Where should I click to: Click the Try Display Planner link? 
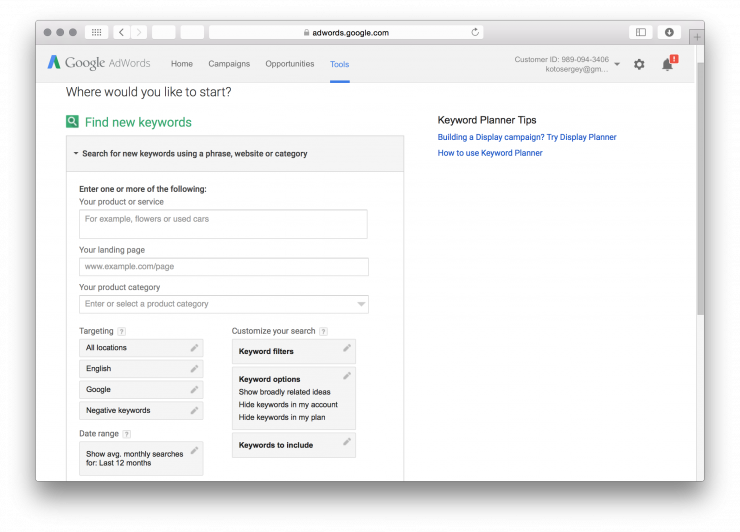click(x=582, y=137)
